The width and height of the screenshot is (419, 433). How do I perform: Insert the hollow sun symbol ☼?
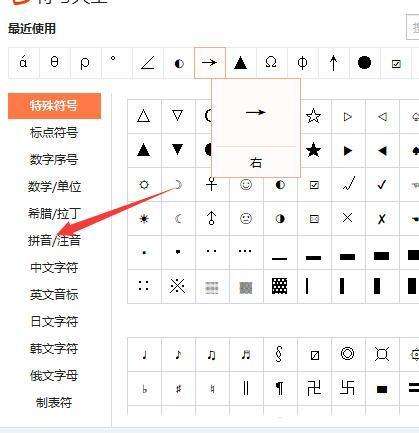[x=144, y=184]
